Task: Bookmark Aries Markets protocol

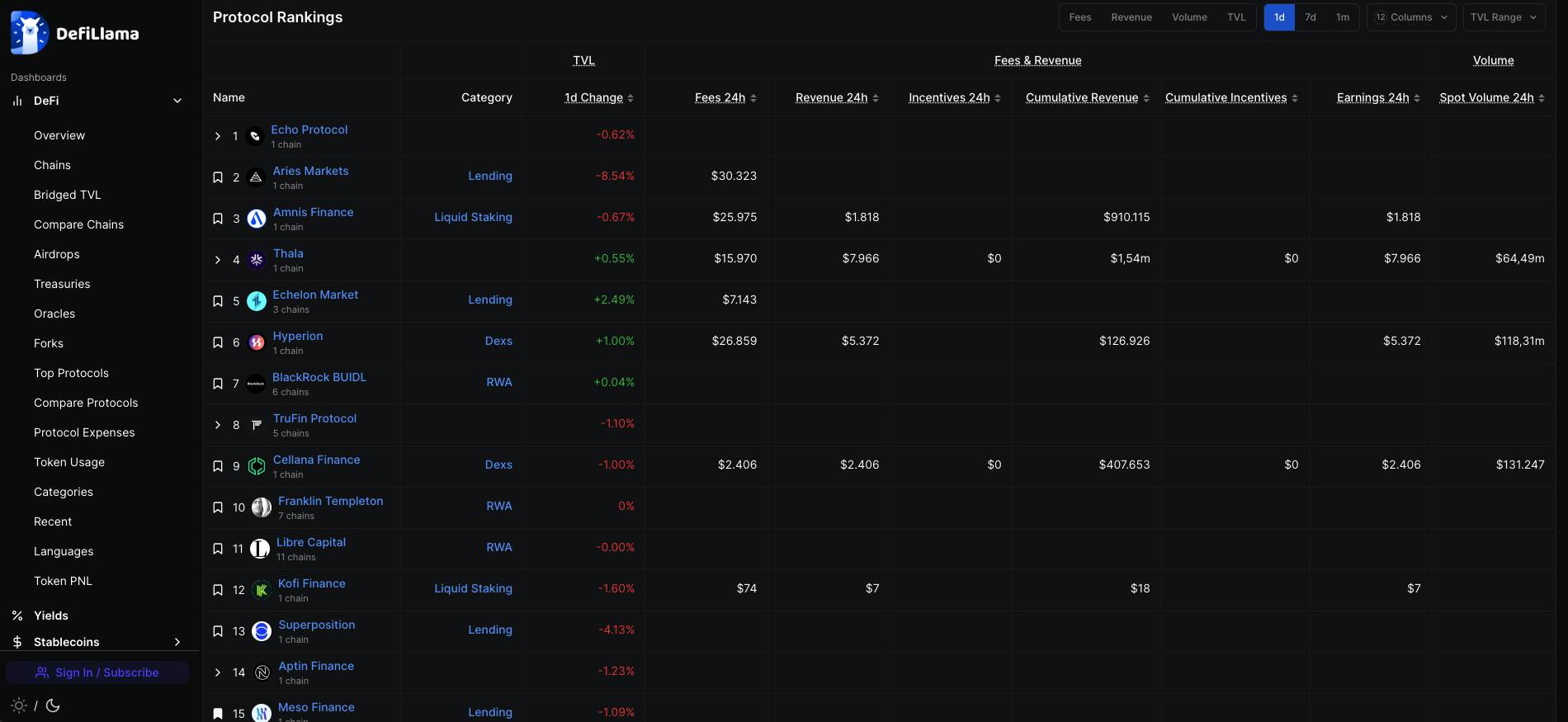Action: click(x=218, y=177)
